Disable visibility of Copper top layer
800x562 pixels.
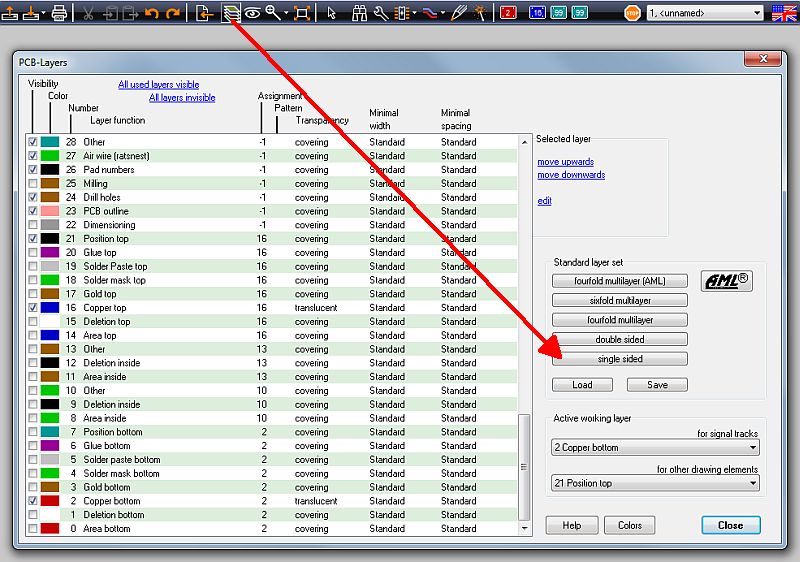point(33,308)
